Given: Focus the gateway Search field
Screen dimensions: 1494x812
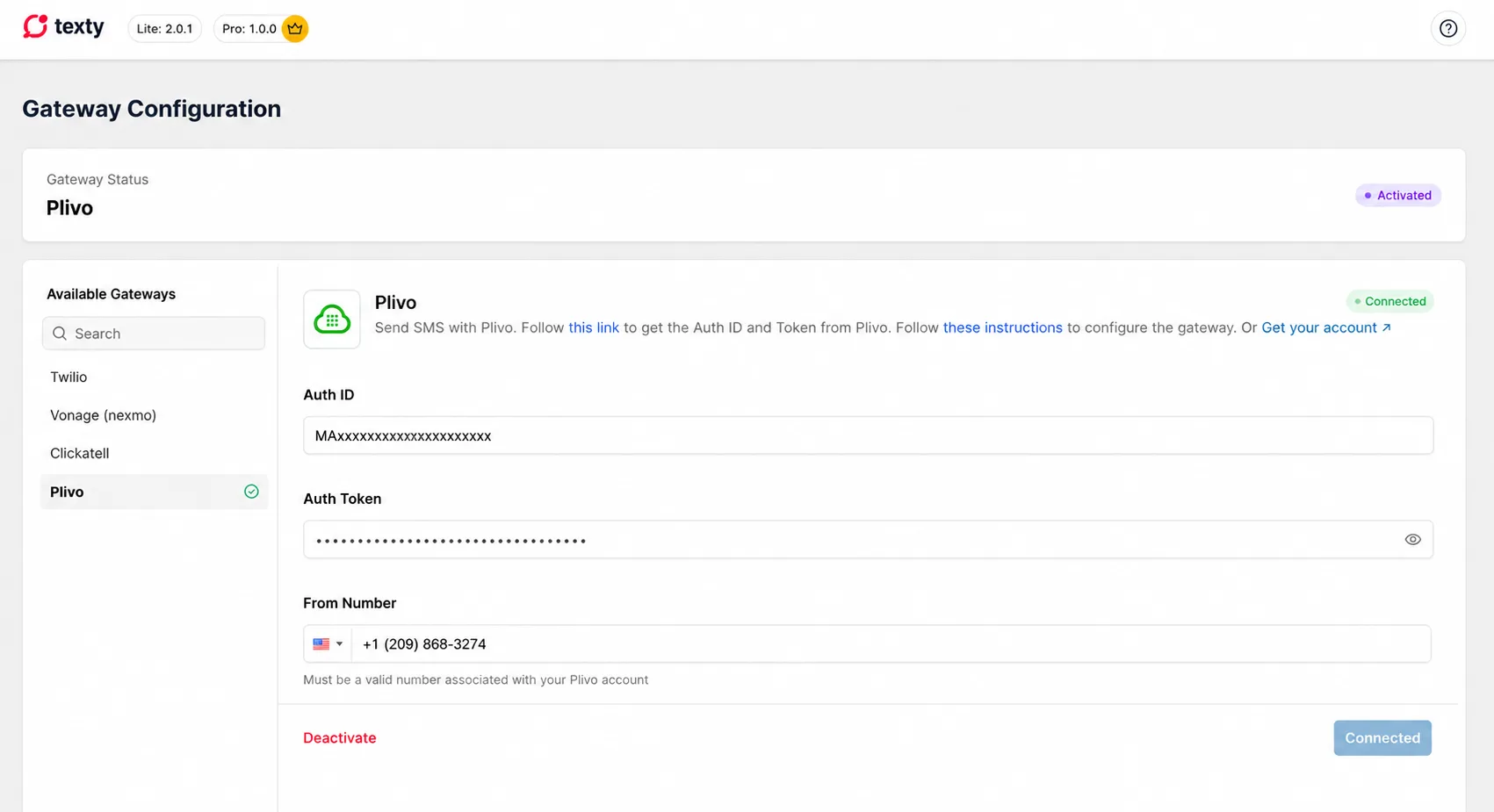Looking at the screenshot, I should click(x=154, y=334).
